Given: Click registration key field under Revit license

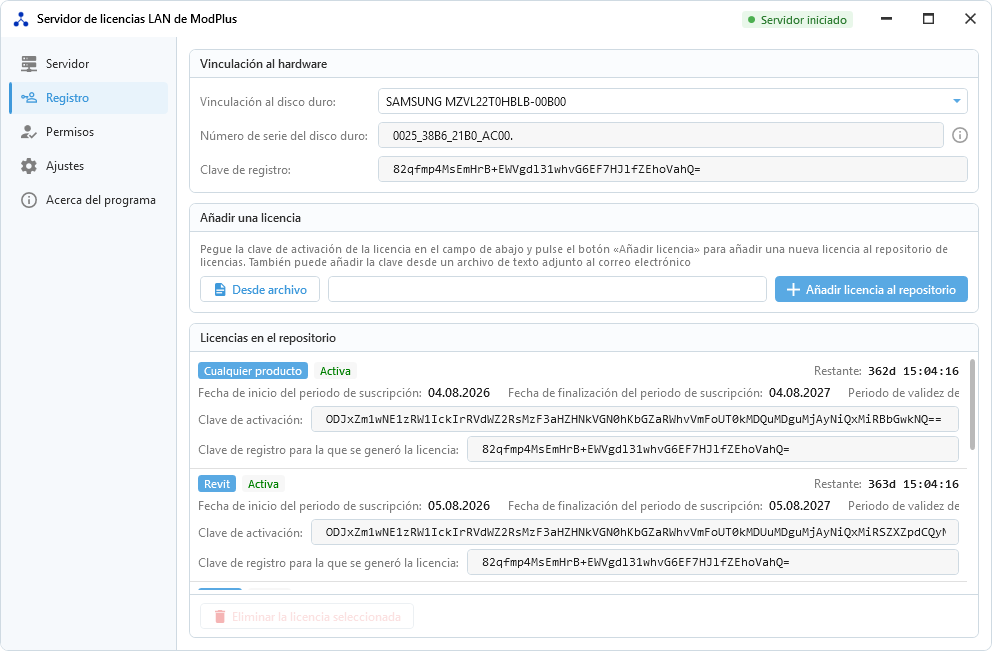Looking at the screenshot, I should pos(712,562).
